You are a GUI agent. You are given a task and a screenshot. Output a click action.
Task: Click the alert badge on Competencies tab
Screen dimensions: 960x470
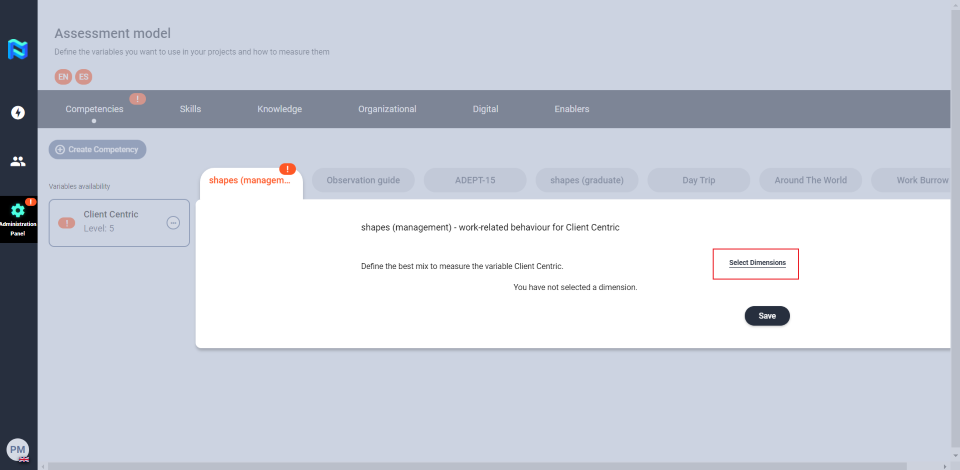tap(137, 99)
